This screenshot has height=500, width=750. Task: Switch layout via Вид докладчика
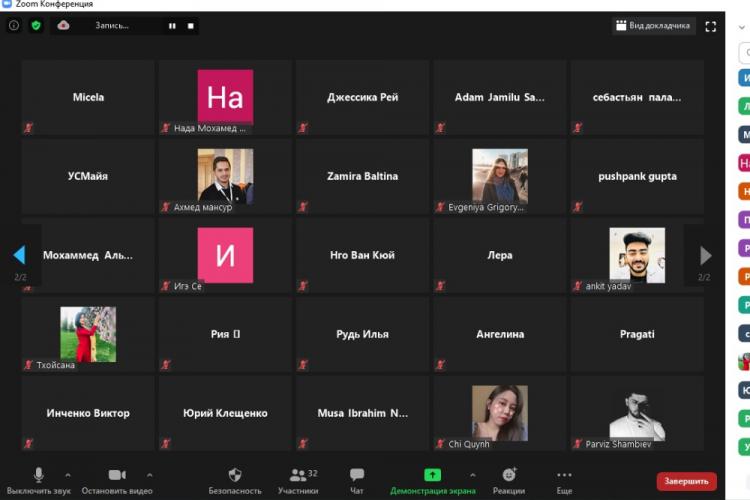click(653, 26)
